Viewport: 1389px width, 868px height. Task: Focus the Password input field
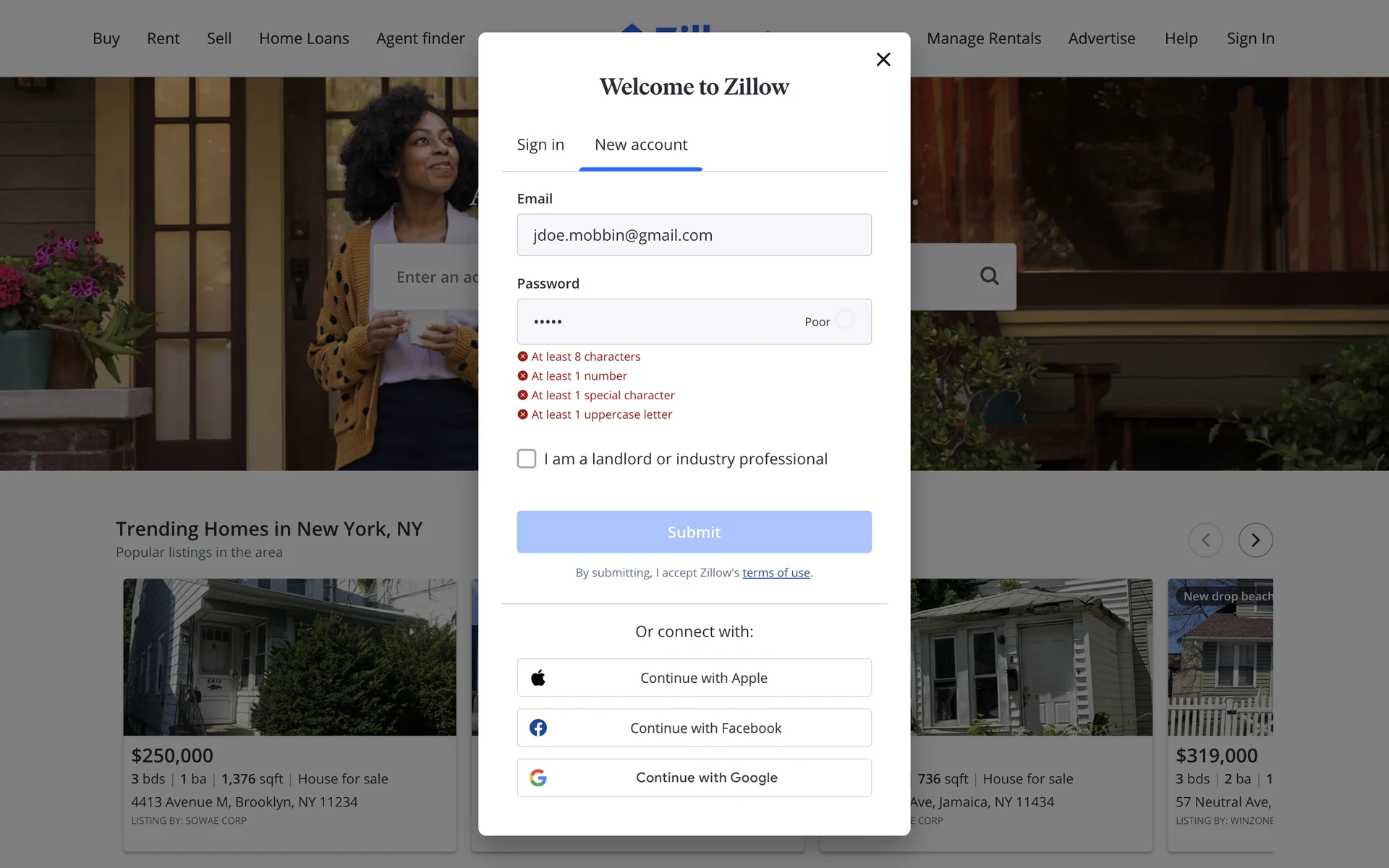pos(666,322)
